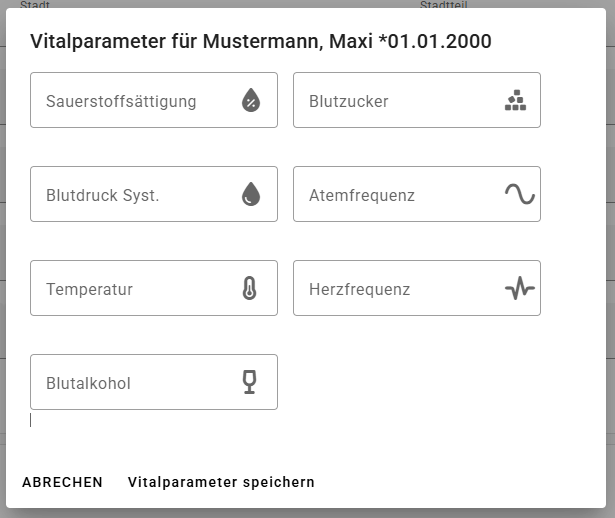Click the Blutalkohol wine glass icon
This screenshot has width=615, height=518.
pyautogui.click(x=250, y=382)
